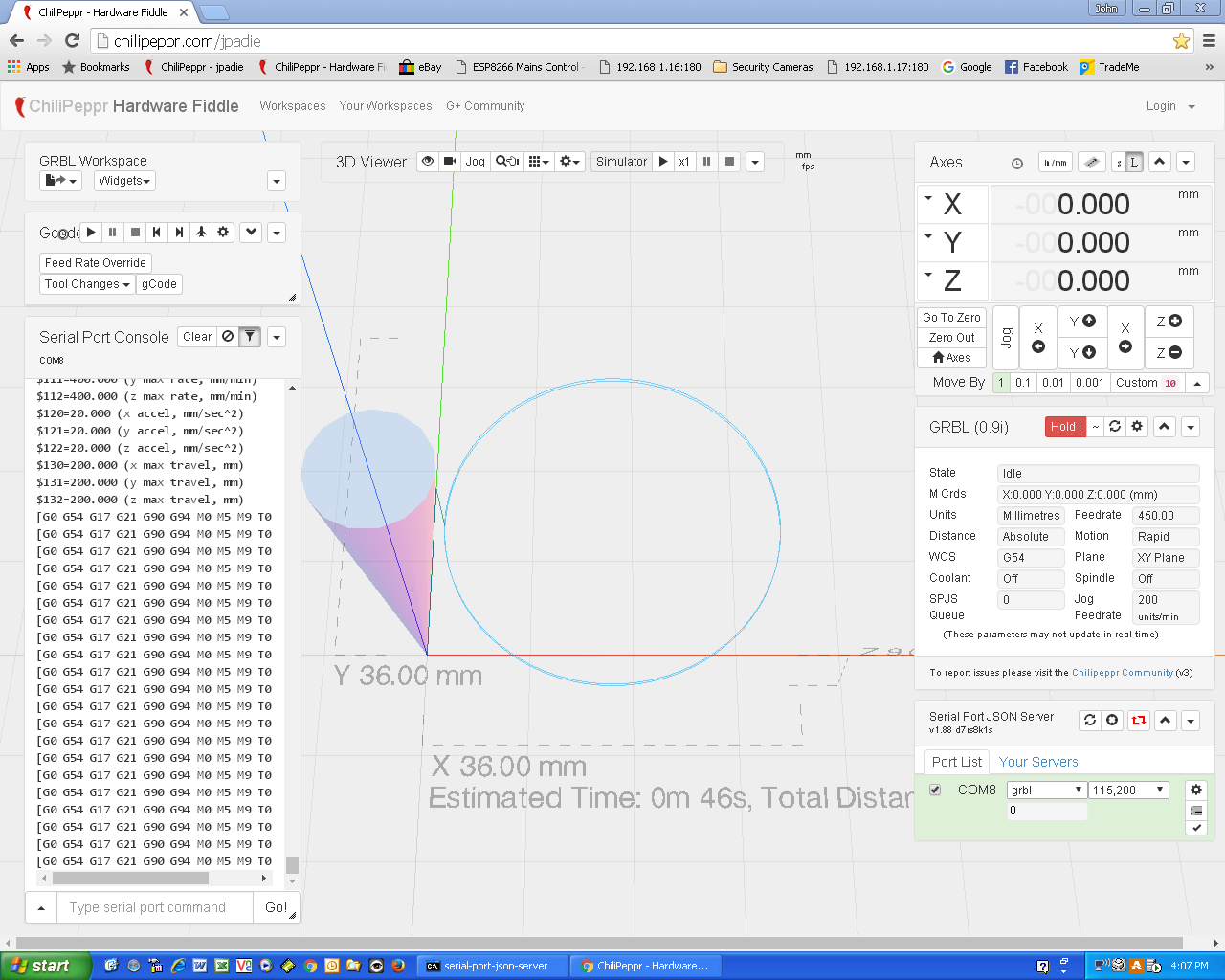
Task: Uncheck the COM8 port checkbox
Action: pos(935,790)
